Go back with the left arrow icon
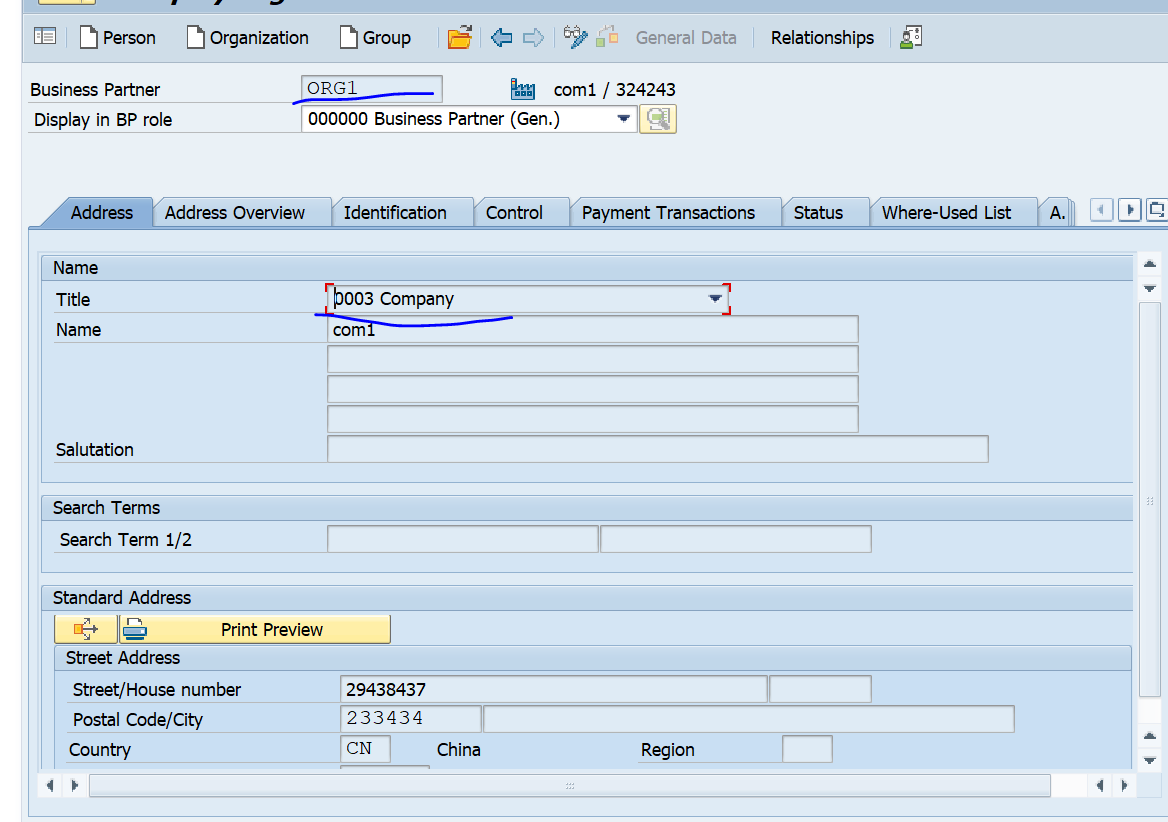This screenshot has height=822, width=1168. point(501,37)
